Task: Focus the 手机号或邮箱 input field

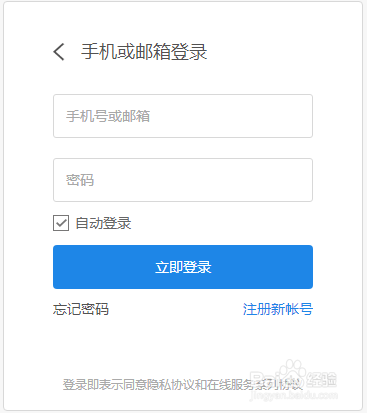Action: pyautogui.click(x=183, y=116)
